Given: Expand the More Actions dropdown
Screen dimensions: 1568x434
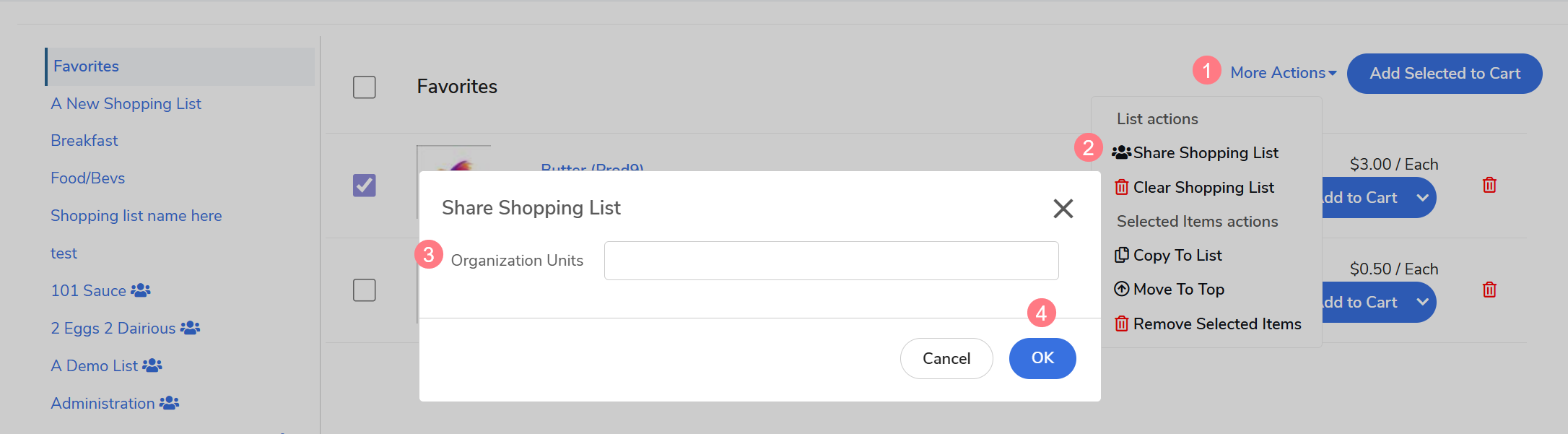Looking at the screenshot, I should 1283,73.
